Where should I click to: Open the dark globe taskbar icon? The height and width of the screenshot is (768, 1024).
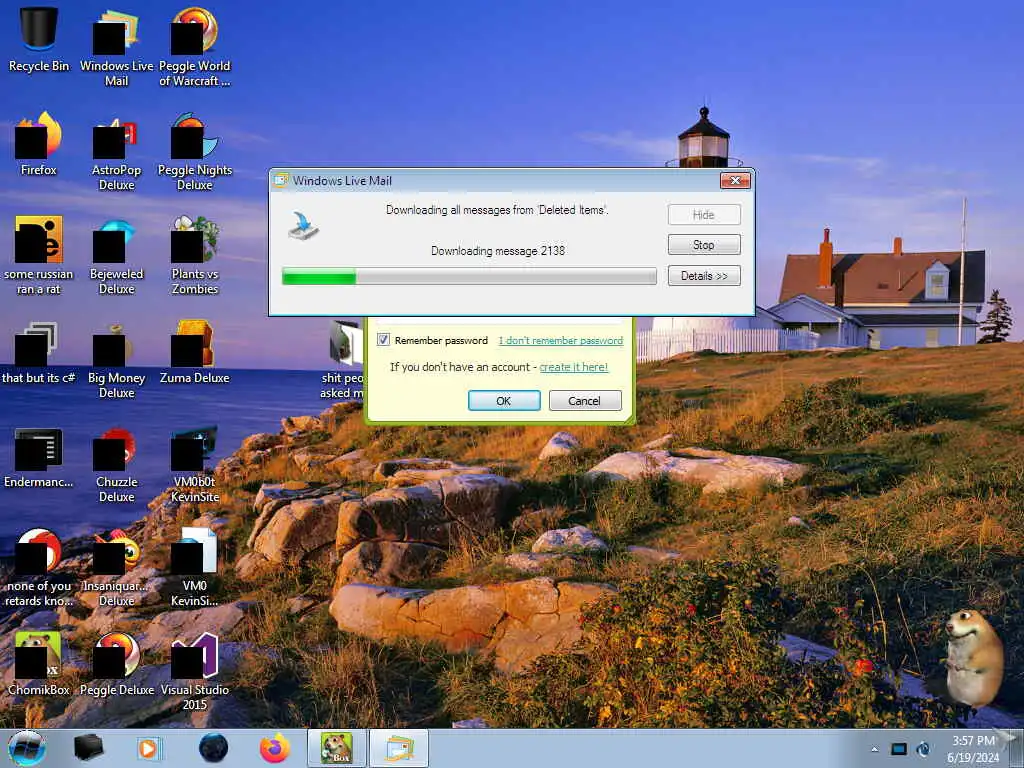(x=213, y=748)
